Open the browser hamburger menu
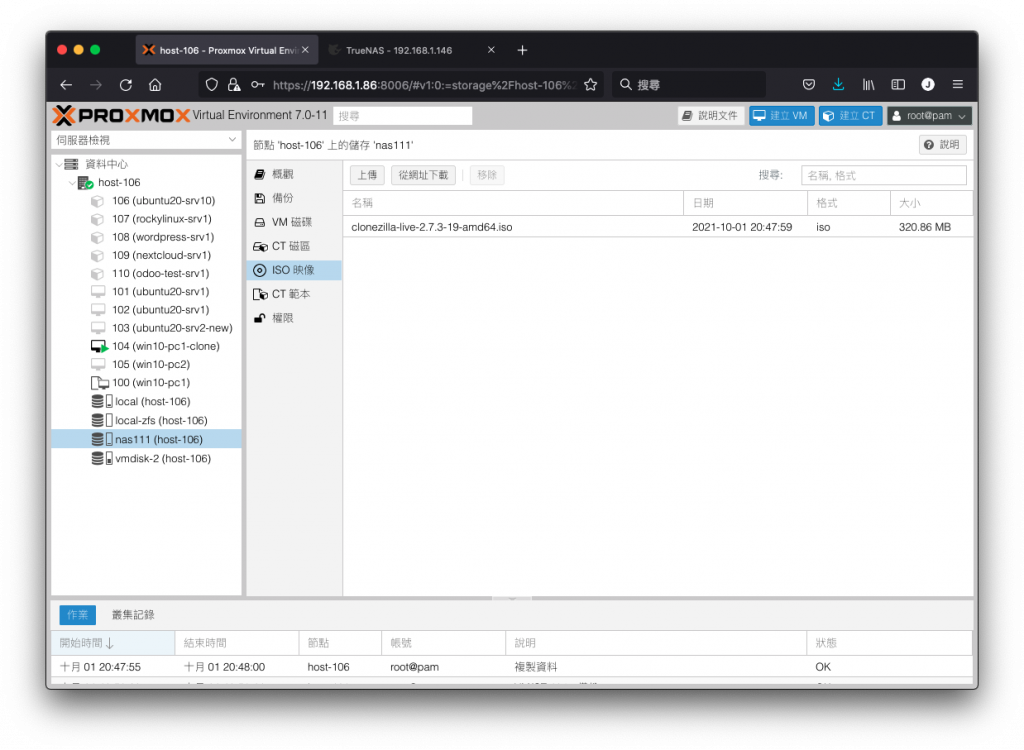1024x750 pixels. click(x=957, y=84)
